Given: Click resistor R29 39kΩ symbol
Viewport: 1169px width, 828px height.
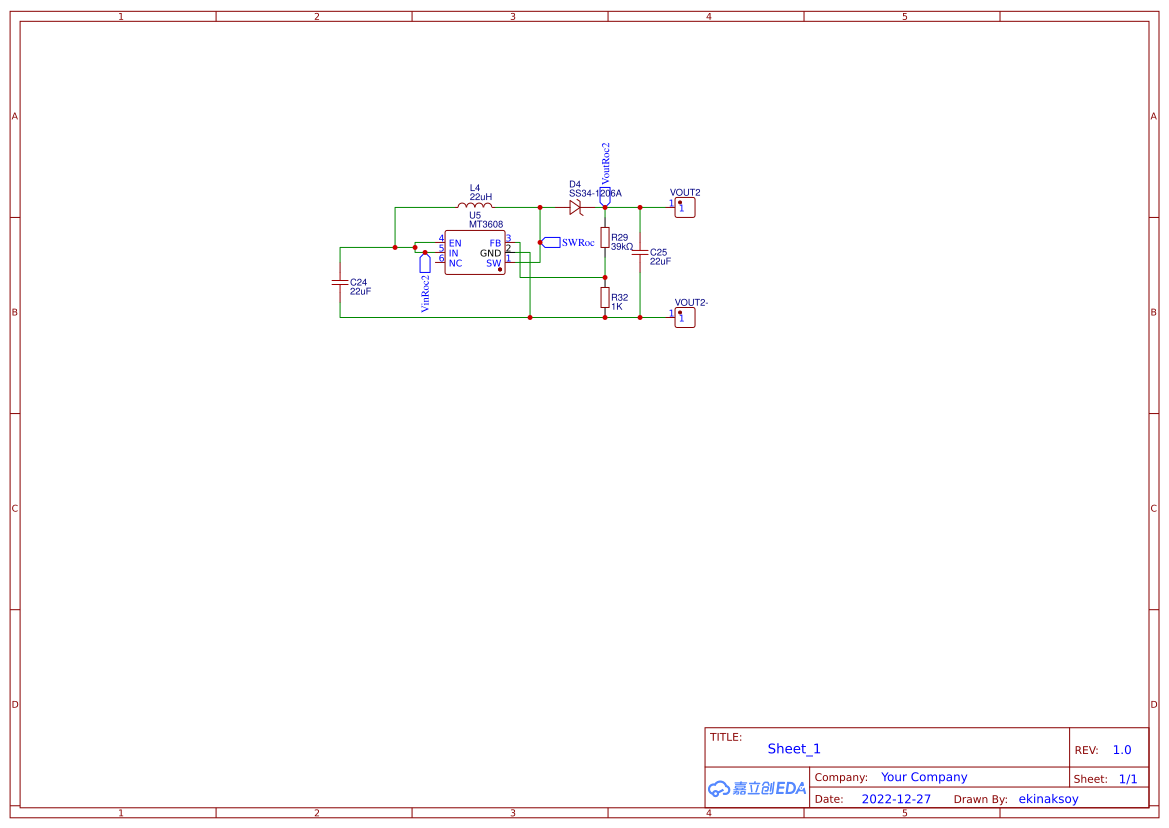Looking at the screenshot, I should tap(605, 238).
